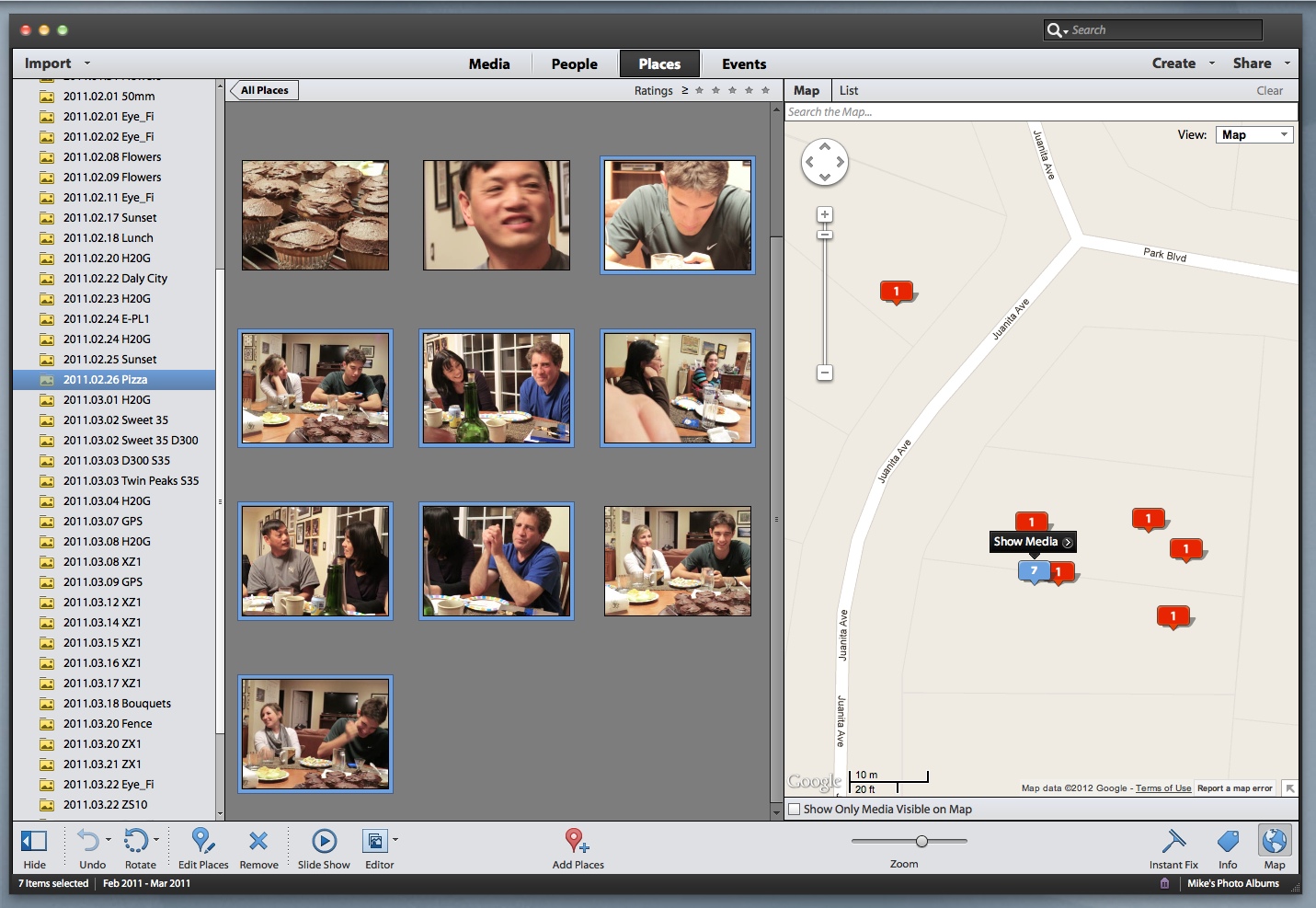The width and height of the screenshot is (1316, 908).
Task: Adjust the thumbnail Zoom slider
Action: tap(921, 841)
